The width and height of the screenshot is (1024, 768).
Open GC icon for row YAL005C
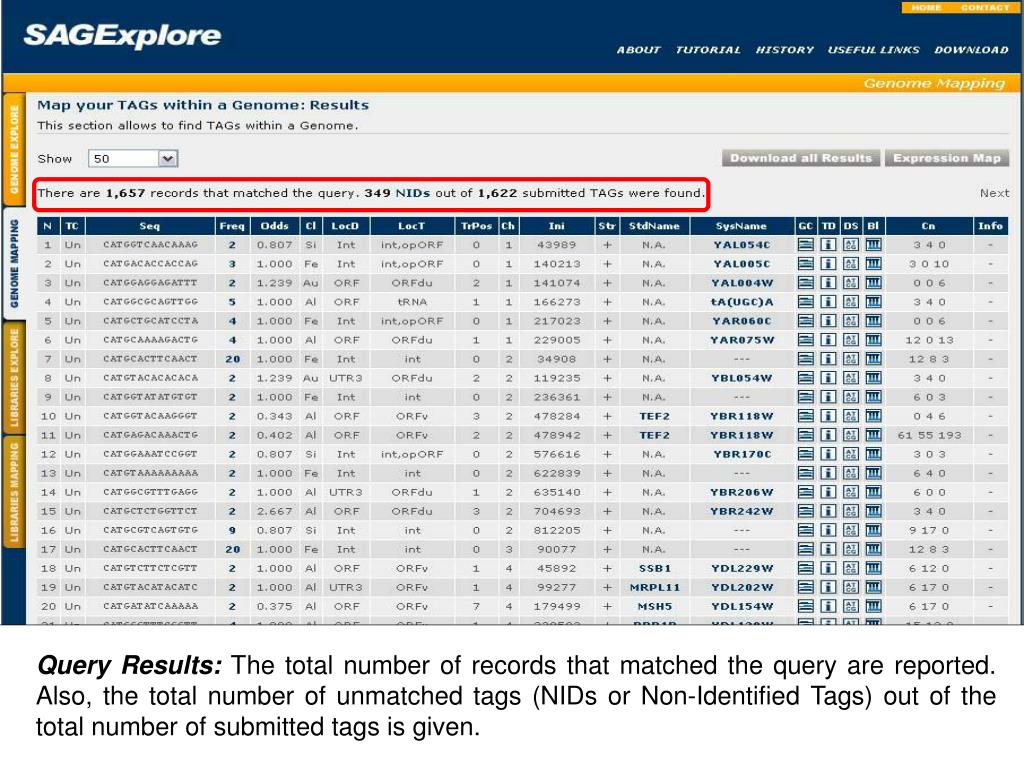click(806, 264)
